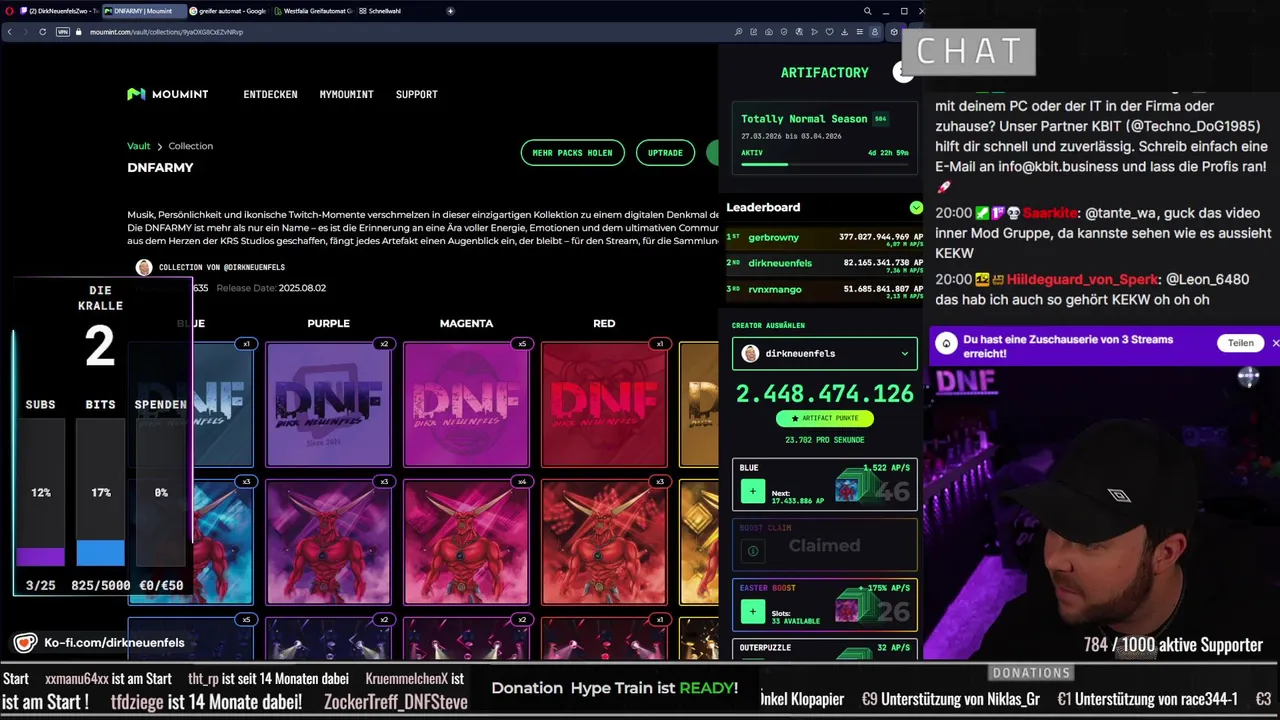Click the Totally Normal Season title
This screenshot has width=1280, height=720.
[804, 119]
